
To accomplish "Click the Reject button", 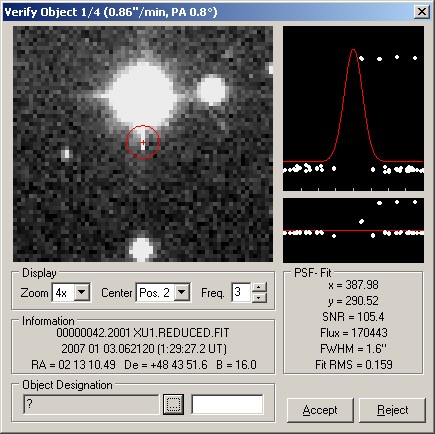I will [392, 410].
